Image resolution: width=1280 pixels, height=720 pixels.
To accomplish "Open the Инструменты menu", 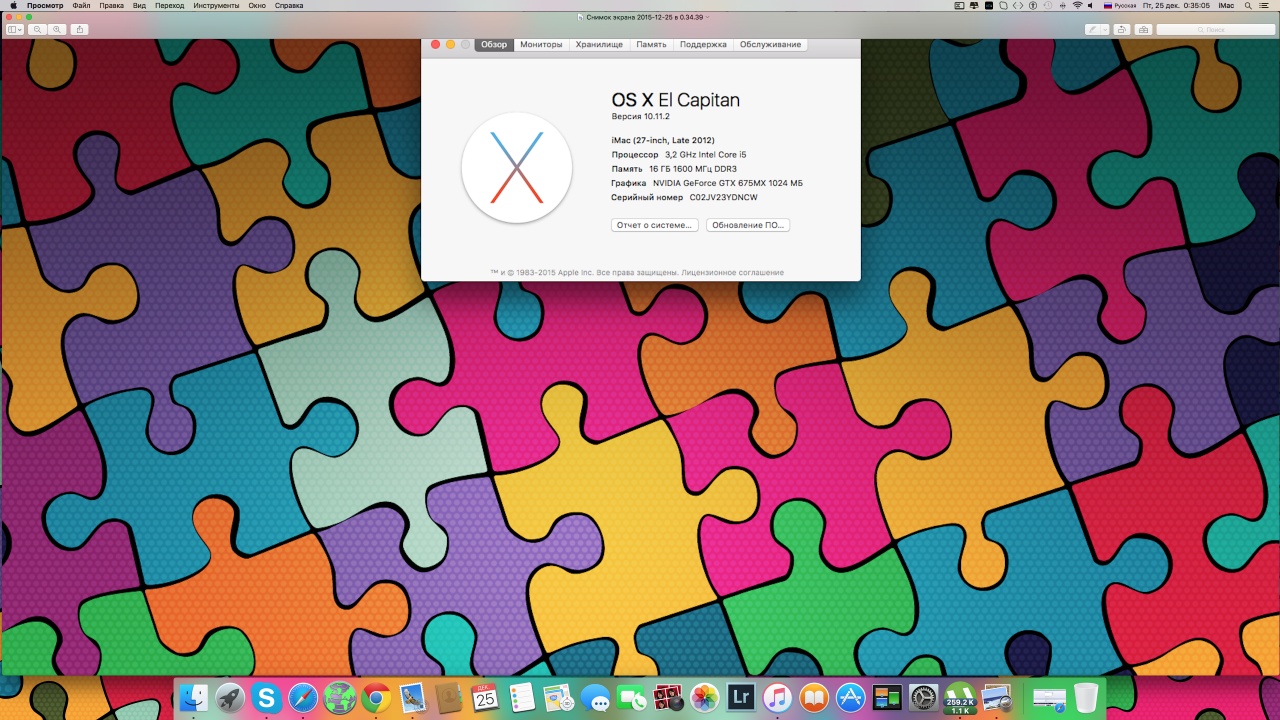I will pyautogui.click(x=216, y=6).
